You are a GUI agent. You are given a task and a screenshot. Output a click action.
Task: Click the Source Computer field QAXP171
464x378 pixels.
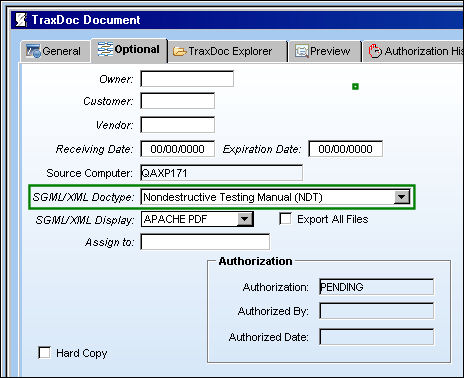pyautogui.click(x=222, y=173)
